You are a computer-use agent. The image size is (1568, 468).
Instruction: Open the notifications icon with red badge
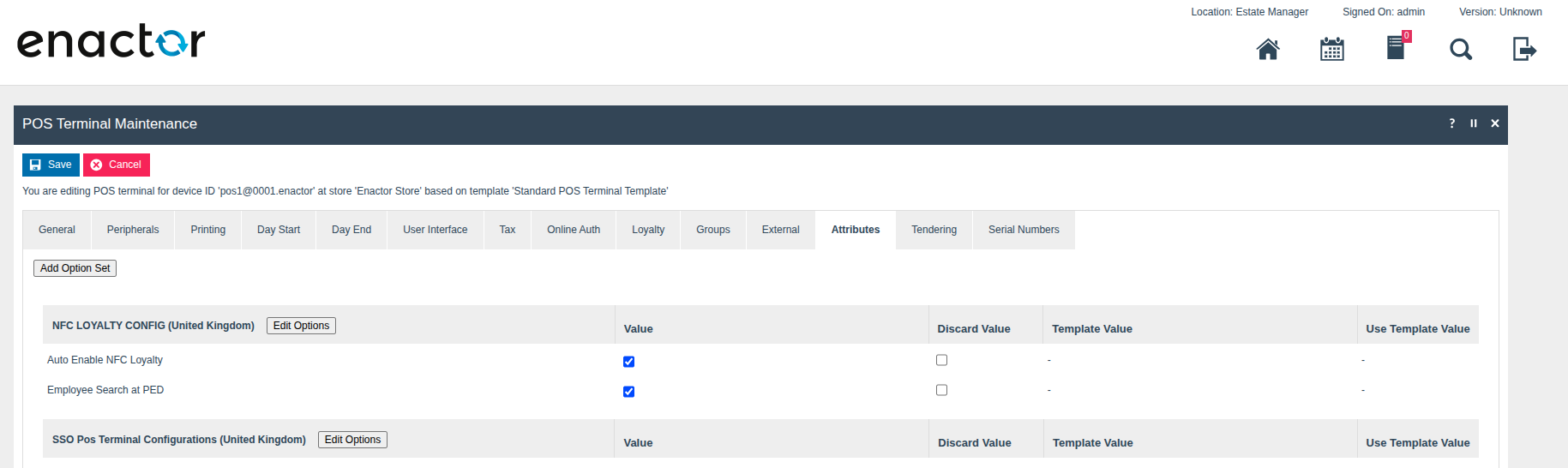coord(1397,46)
